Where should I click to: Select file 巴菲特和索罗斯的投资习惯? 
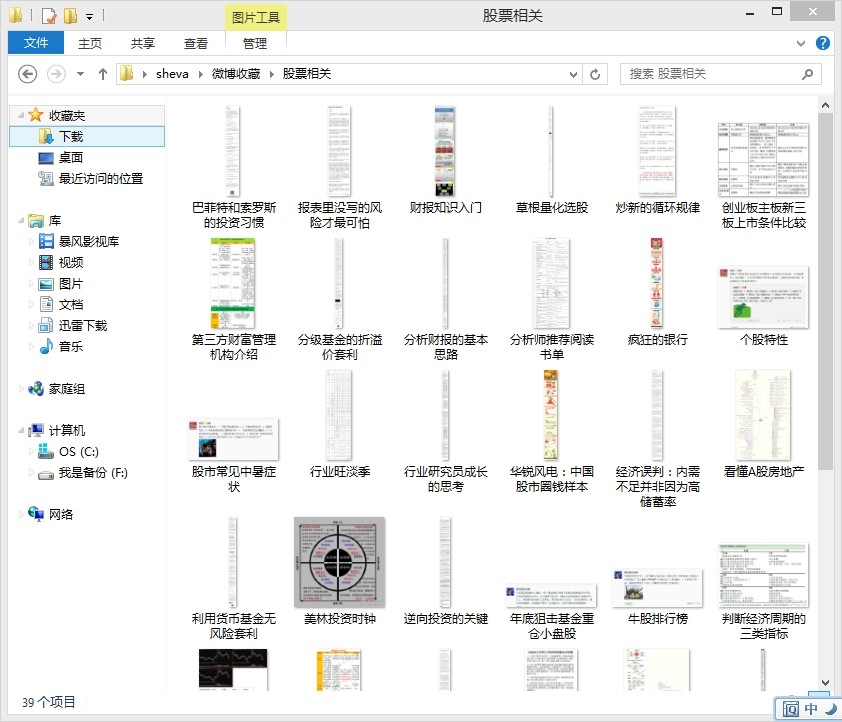click(x=233, y=168)
